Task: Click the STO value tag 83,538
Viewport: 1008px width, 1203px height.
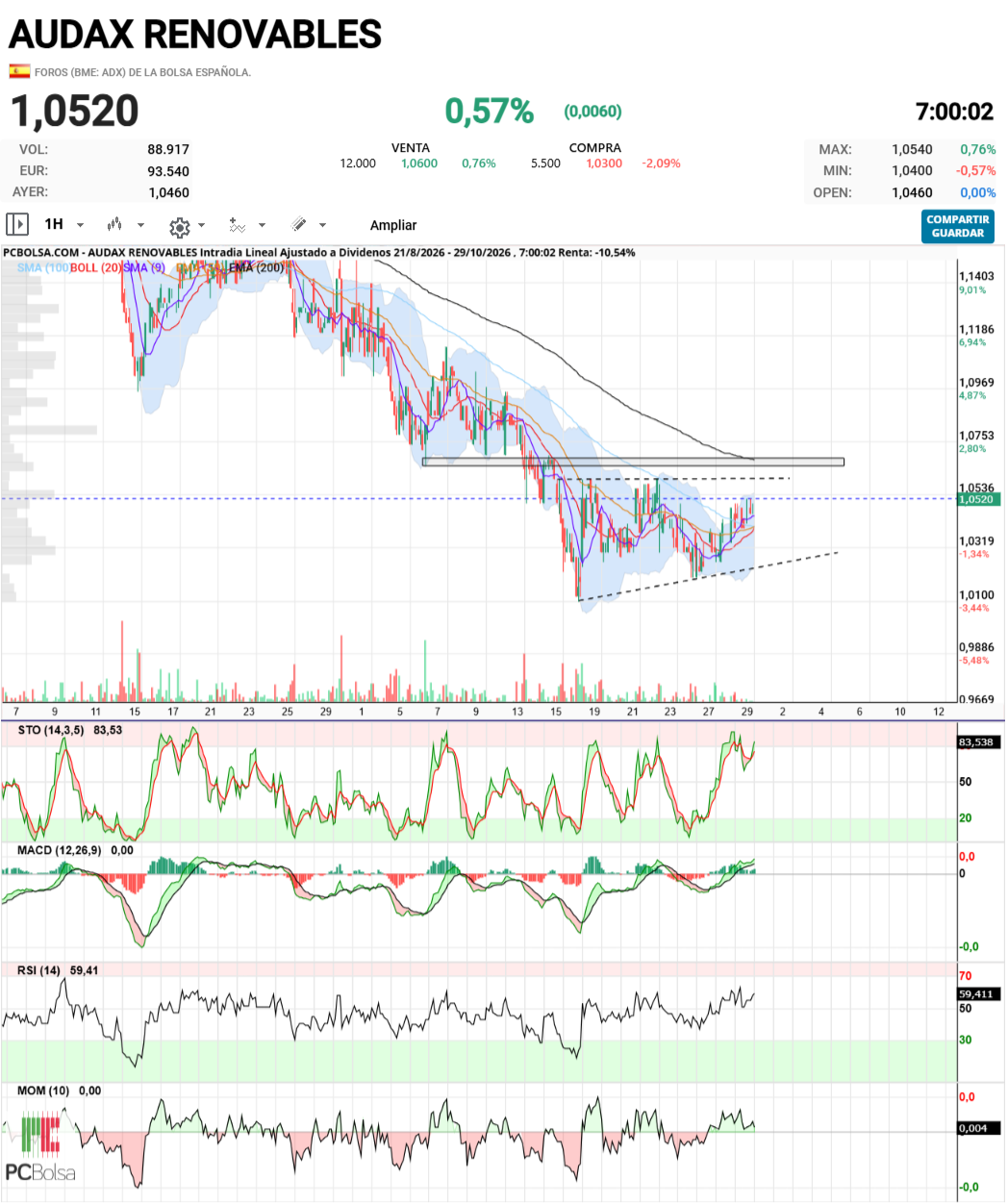Action: [980, 742]
